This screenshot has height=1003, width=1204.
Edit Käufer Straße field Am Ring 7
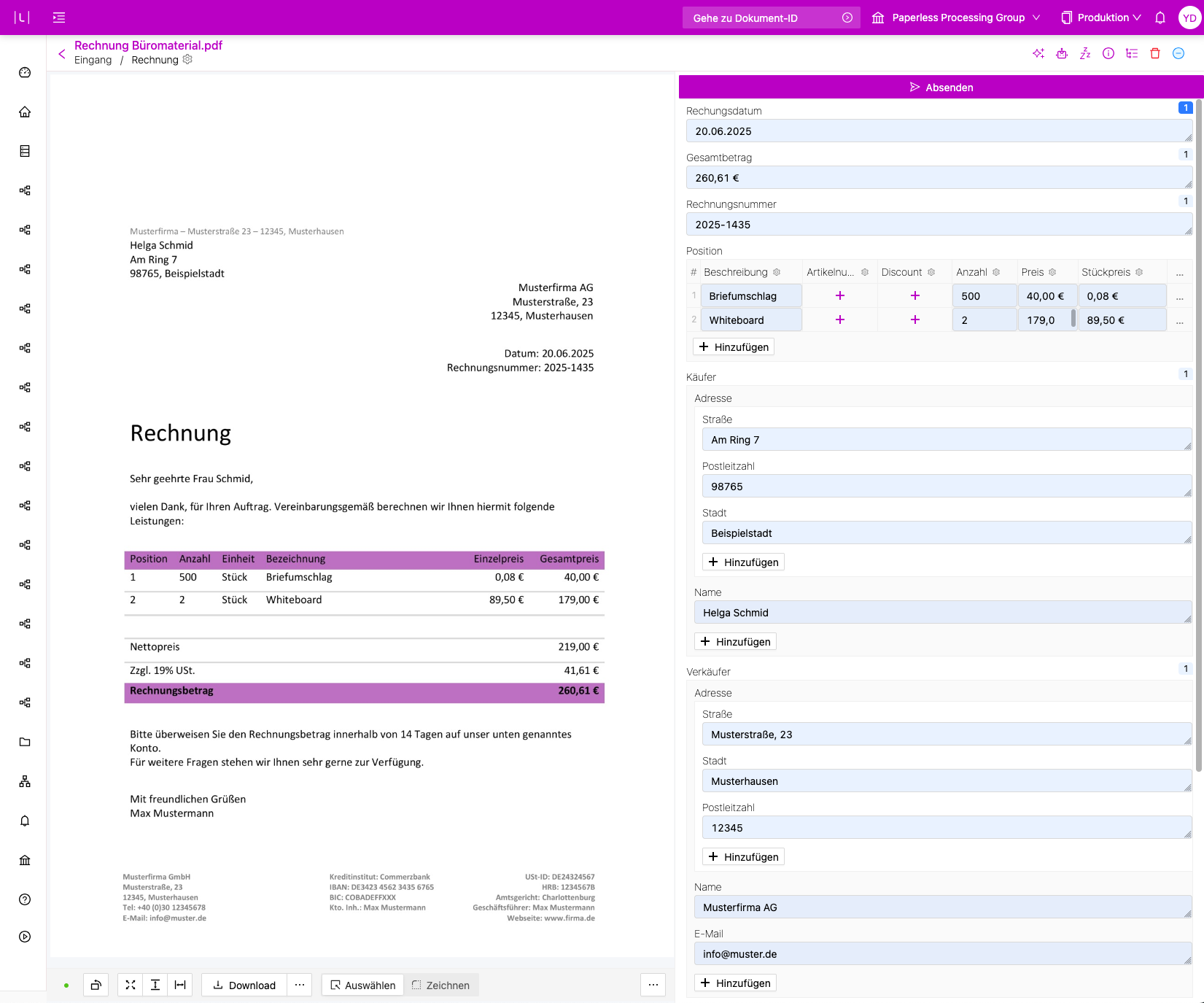pos(947,440)
